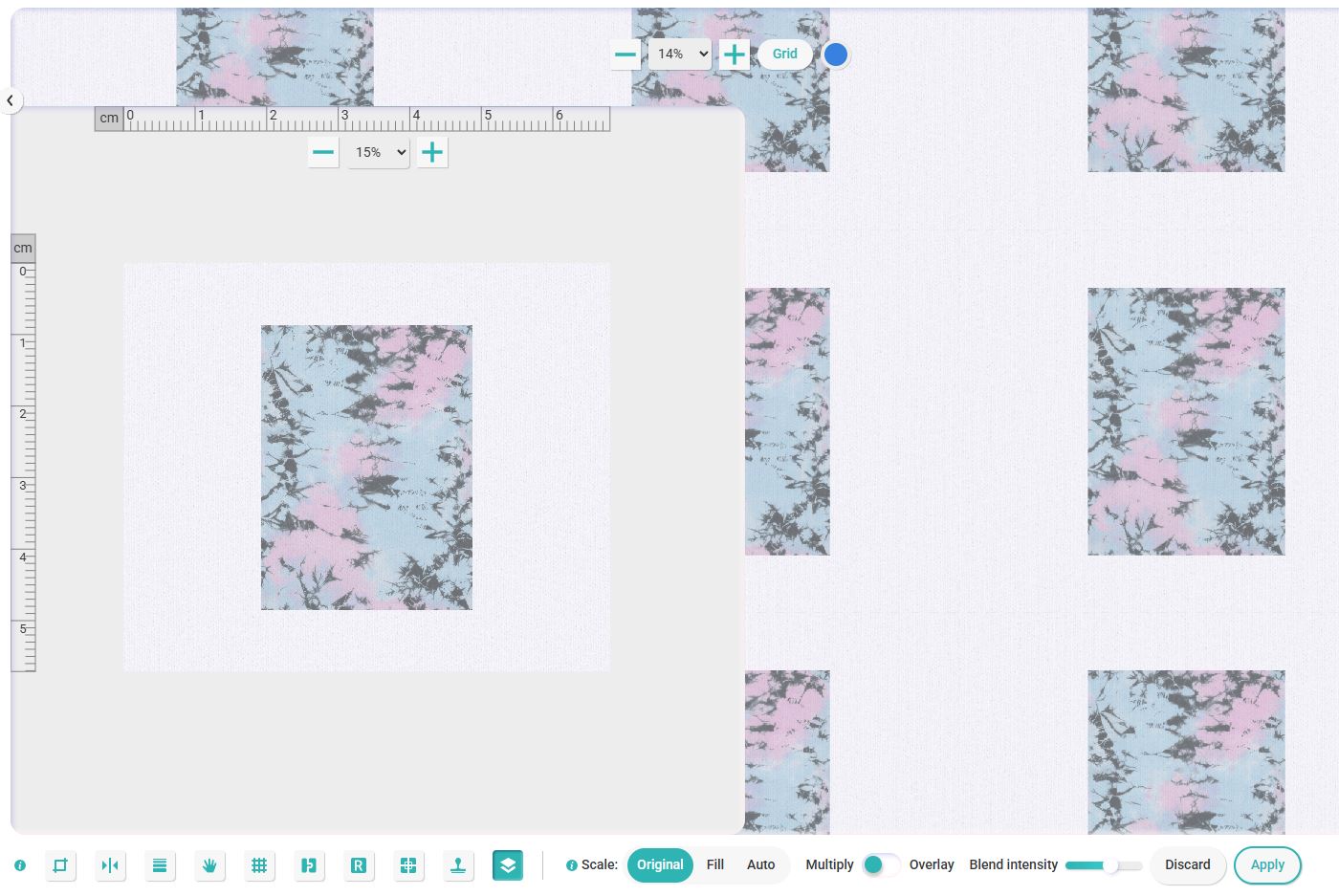This screenshot has height=896, width=1339.
Task: Click the horizontal lines tool icon
Action: tap(160, 865)
